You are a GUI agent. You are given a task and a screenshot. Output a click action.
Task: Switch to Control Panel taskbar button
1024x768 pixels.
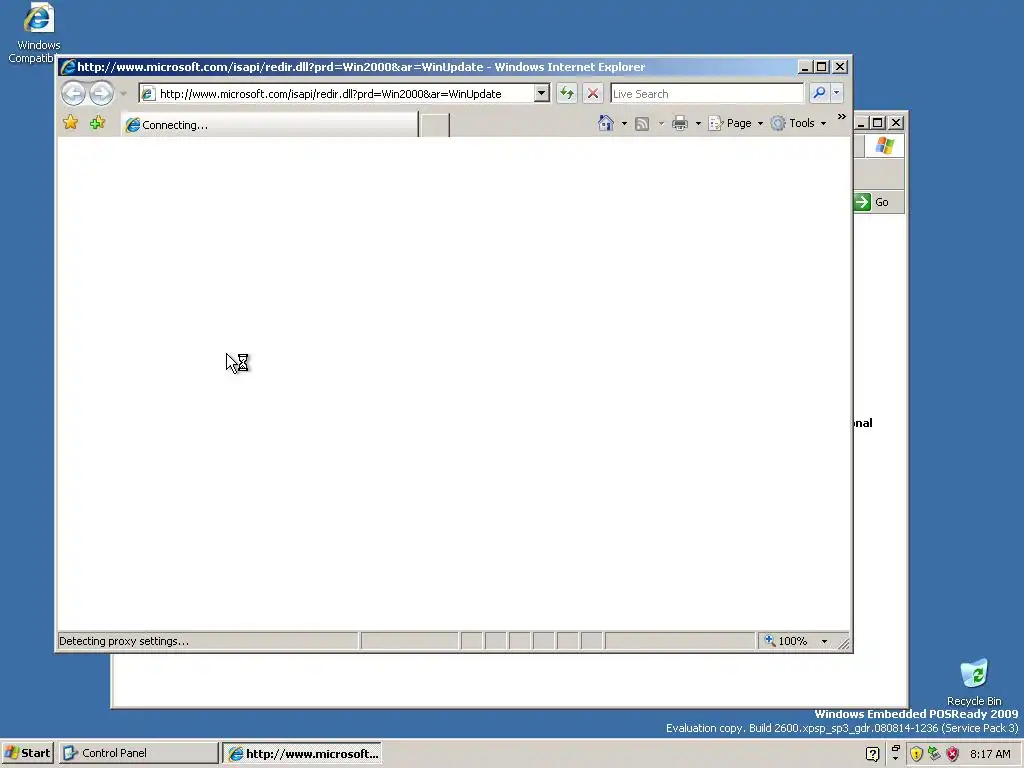point(138,753)
